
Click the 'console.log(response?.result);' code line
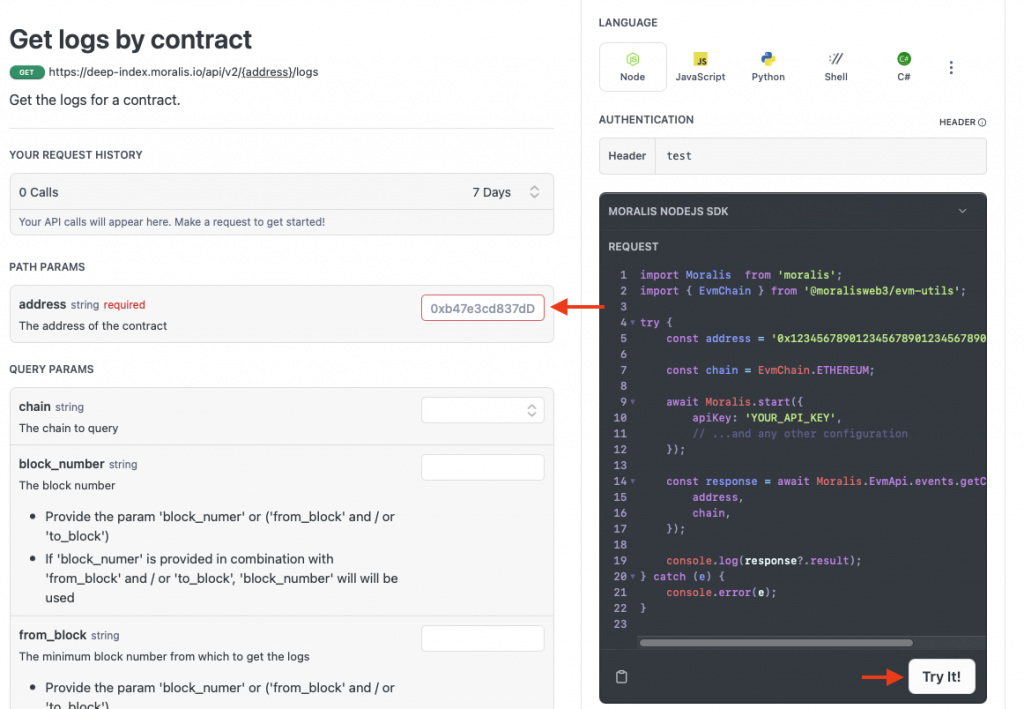(x=763, y=561)
